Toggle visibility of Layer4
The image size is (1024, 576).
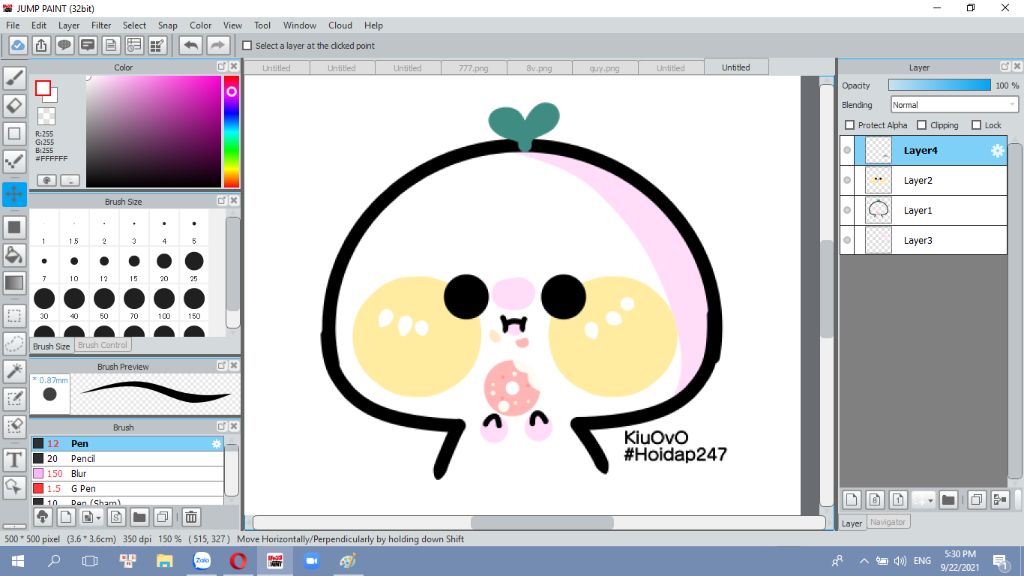[847, 151]
